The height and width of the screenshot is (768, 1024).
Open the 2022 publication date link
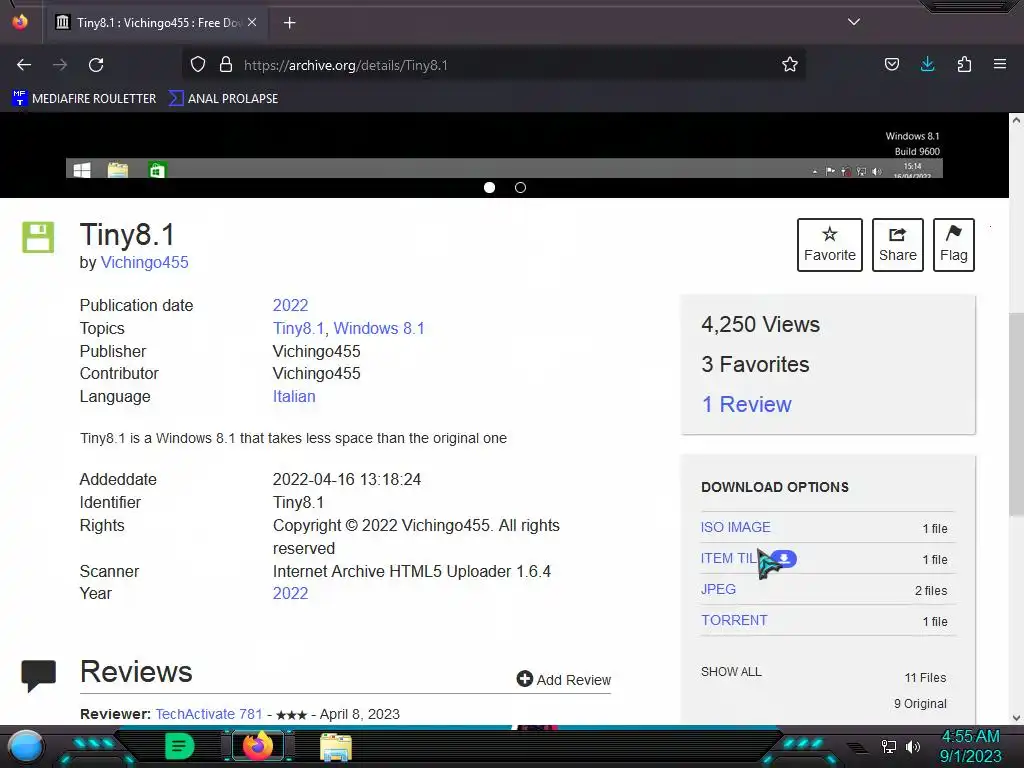[x=290, y=306]
